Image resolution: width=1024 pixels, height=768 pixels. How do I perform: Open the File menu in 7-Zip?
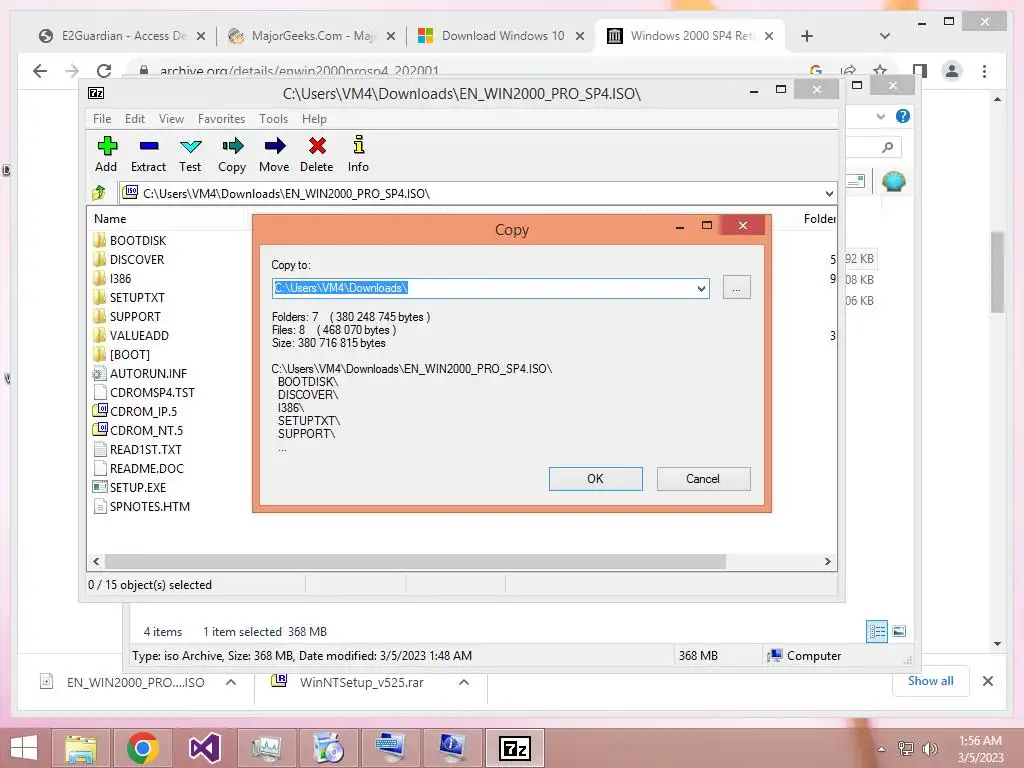coord(102,119)
